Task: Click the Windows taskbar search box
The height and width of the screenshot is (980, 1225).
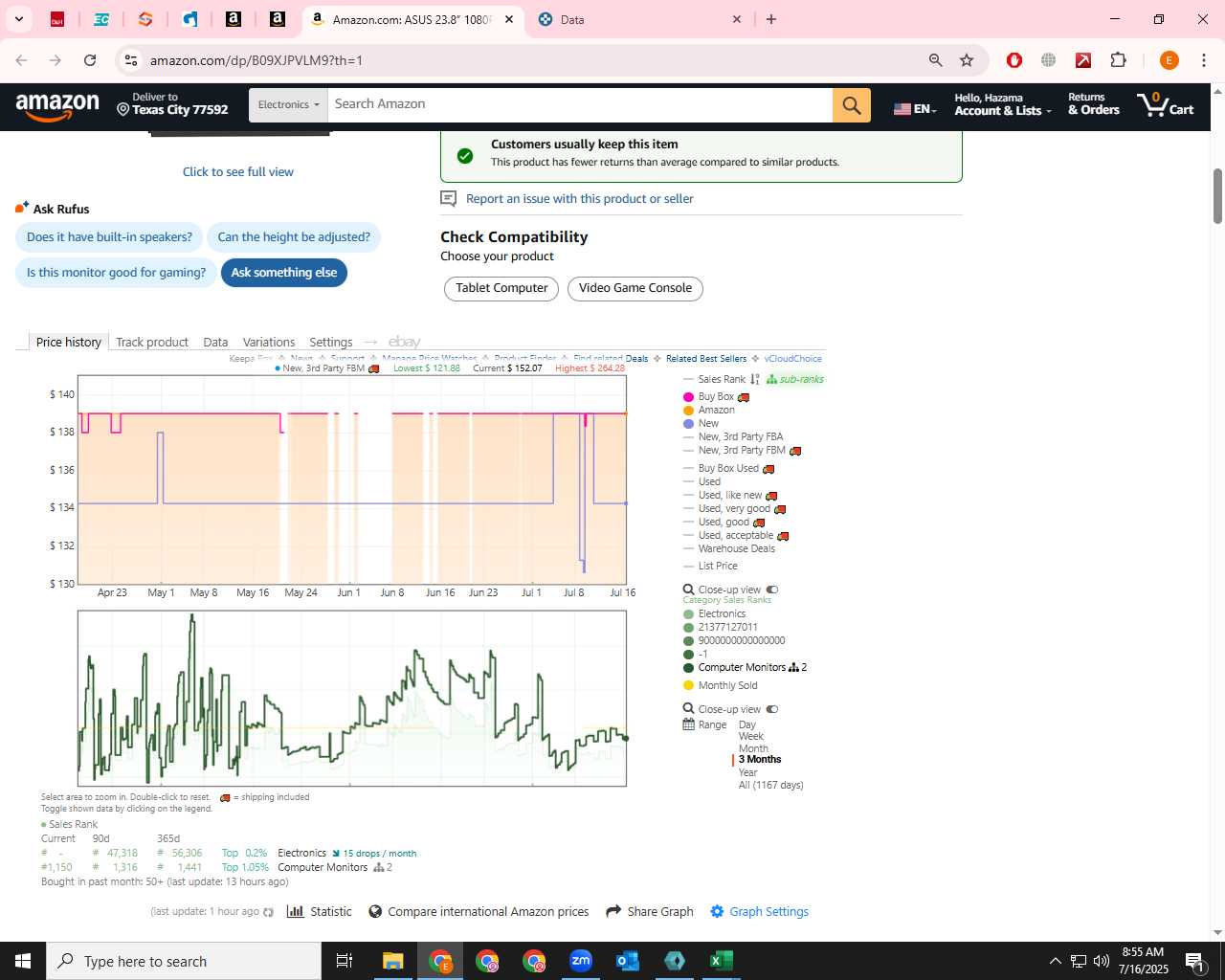Action: pos(184,961)
